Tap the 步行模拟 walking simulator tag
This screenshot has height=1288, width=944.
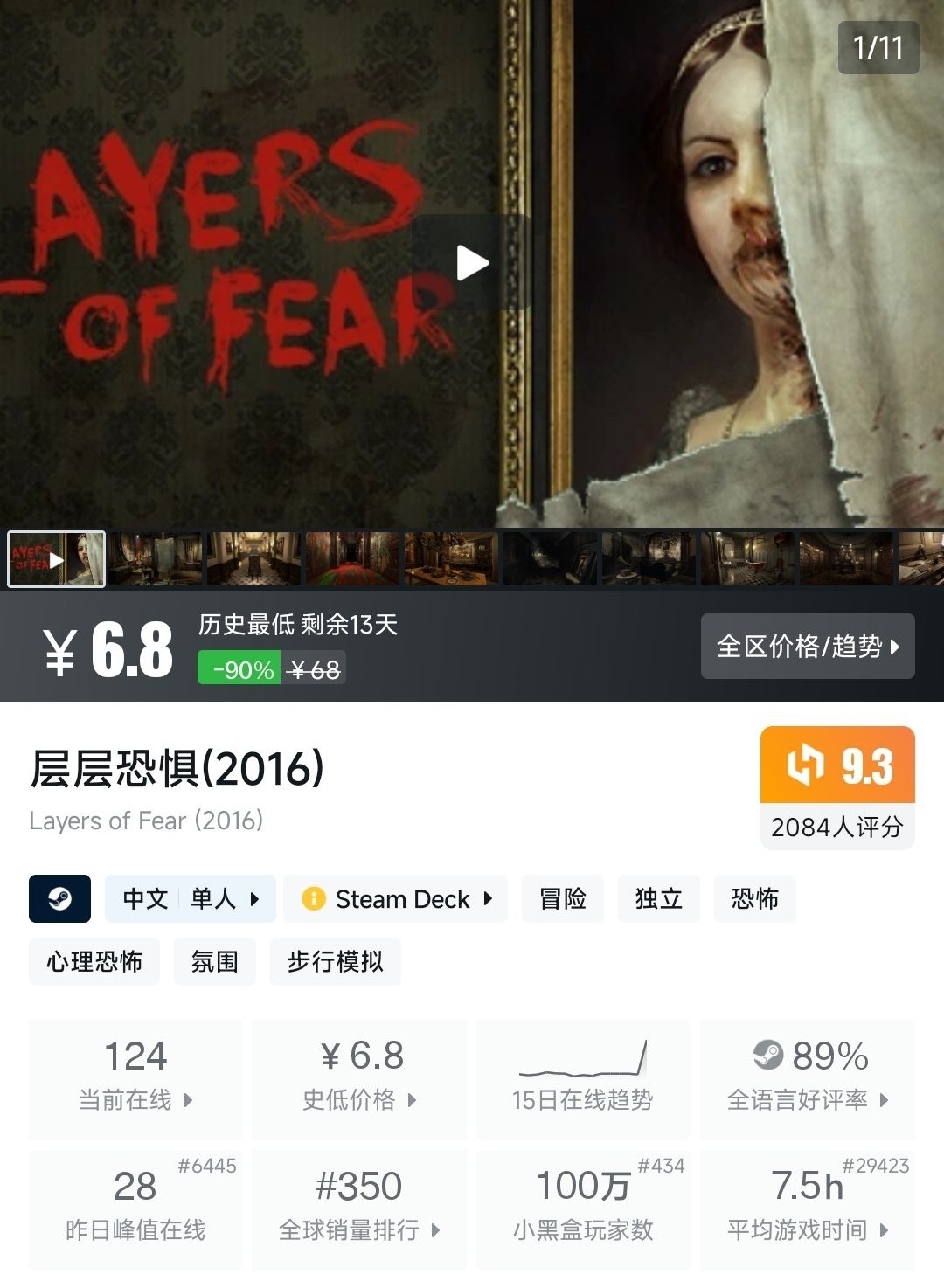336,961
